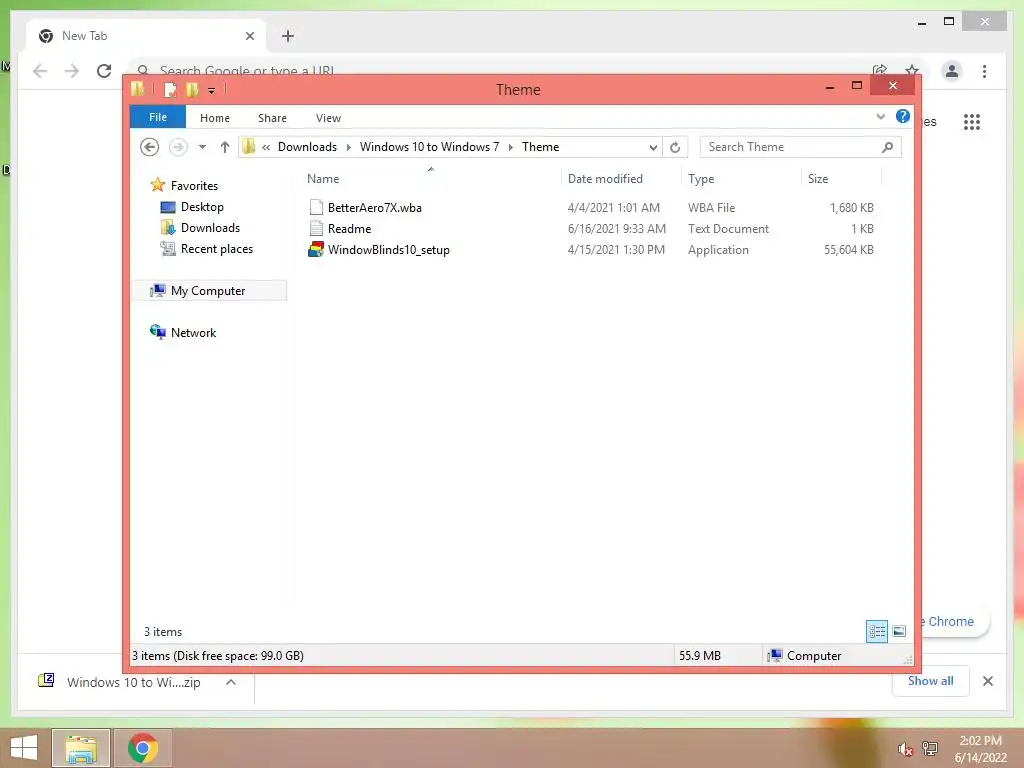Click the Downloads breadcrumb in address bar
The height and width of the screenshot is (768, 1024).
click(x=307, y=147)
